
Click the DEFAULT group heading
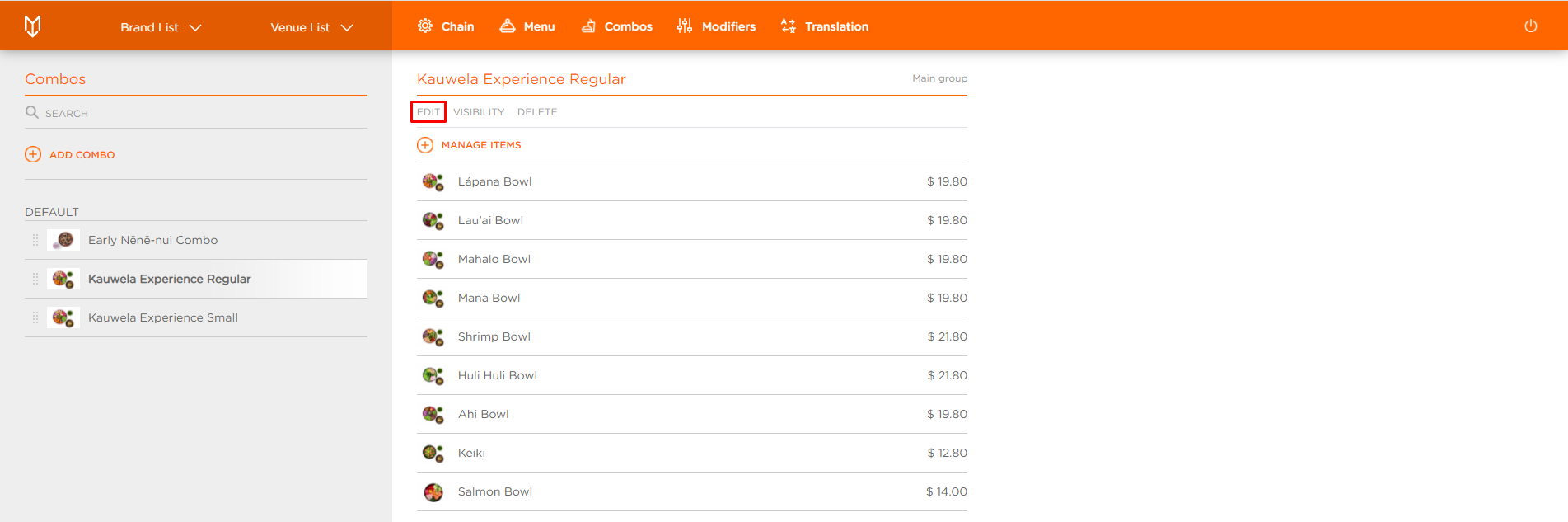point(52,212)
